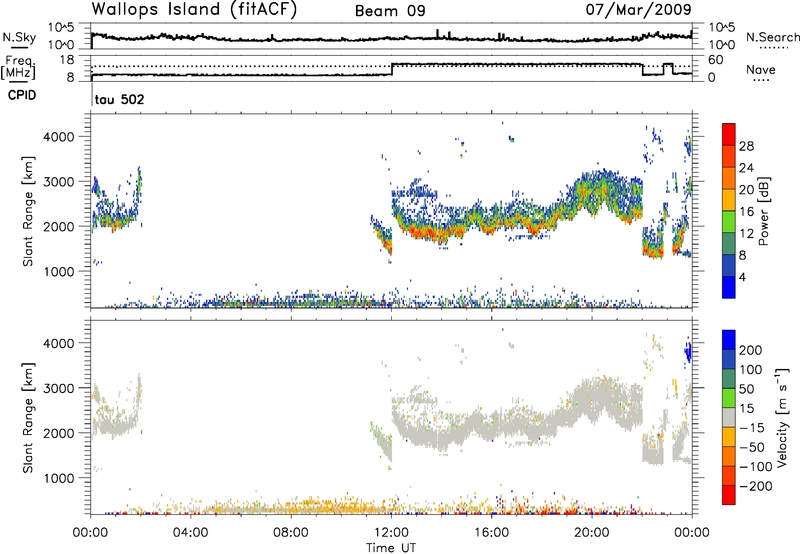The width and height of the screenshot is (800, 554).
Task: Click the '08:00' time axis tick label
Action: click(x=291, y=533)
